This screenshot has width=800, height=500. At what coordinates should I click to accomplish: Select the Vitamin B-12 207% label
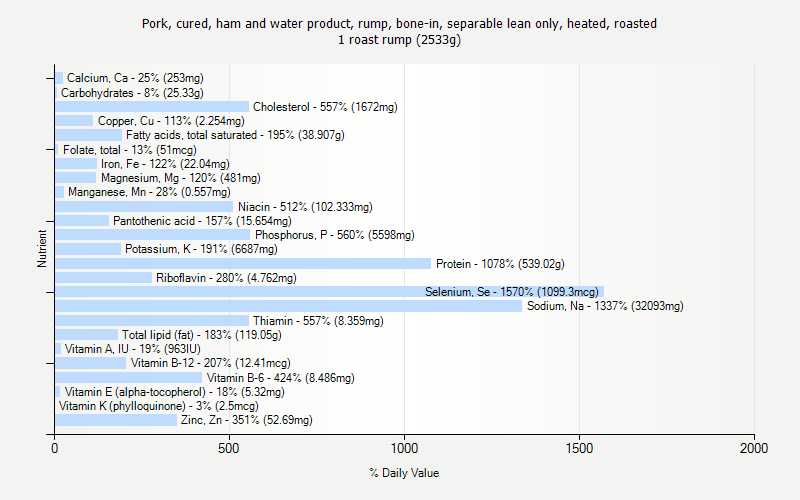(211, 363)
